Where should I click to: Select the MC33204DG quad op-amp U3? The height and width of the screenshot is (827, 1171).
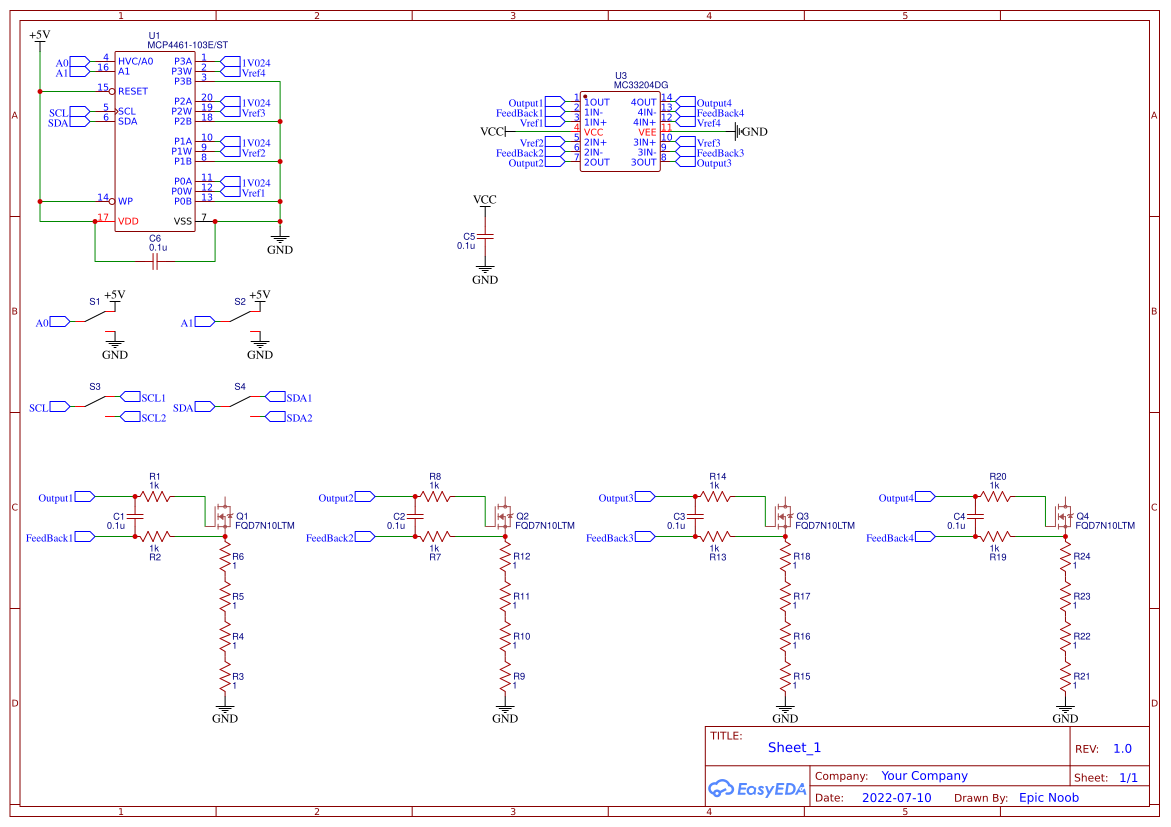pyautogui.click(x=618, y=130)
